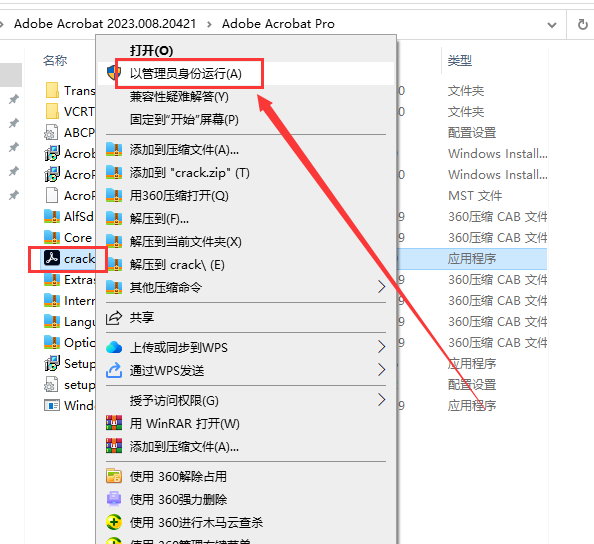Viewport: 594px width, 544px height.
Task: Click the 360 compress icon for crack.zip
Action: tap(114, 173)
